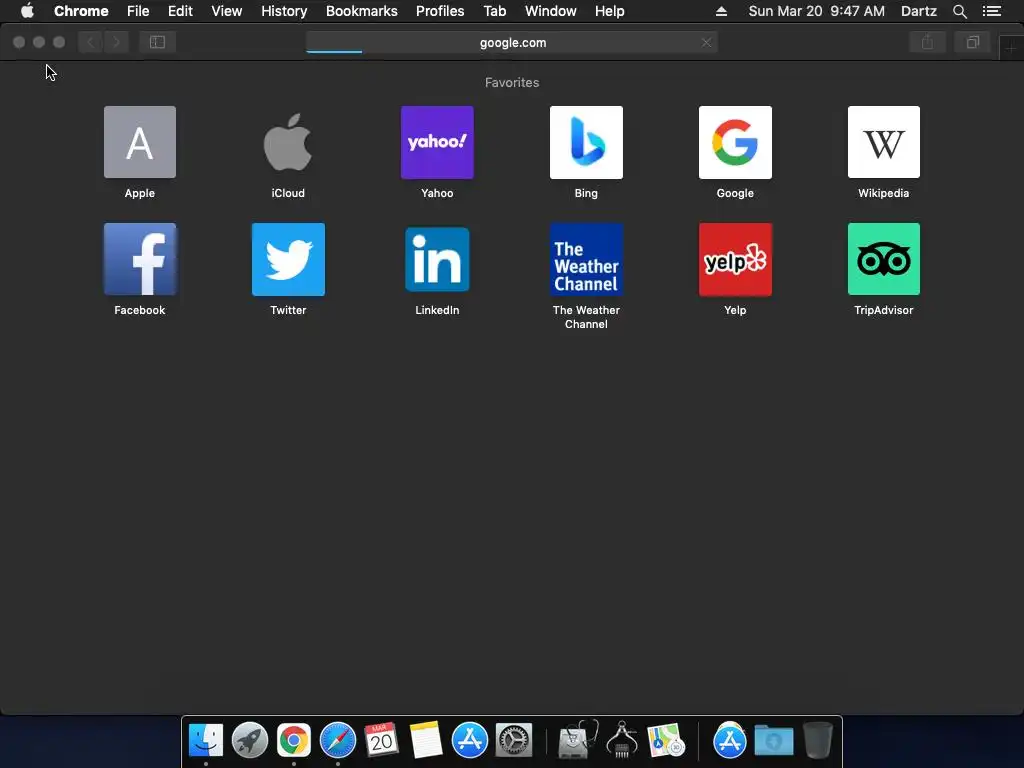The height and width of the screenshot is (768, 1024).
Task: Open the View menu
Action: (x=227, y=11)
